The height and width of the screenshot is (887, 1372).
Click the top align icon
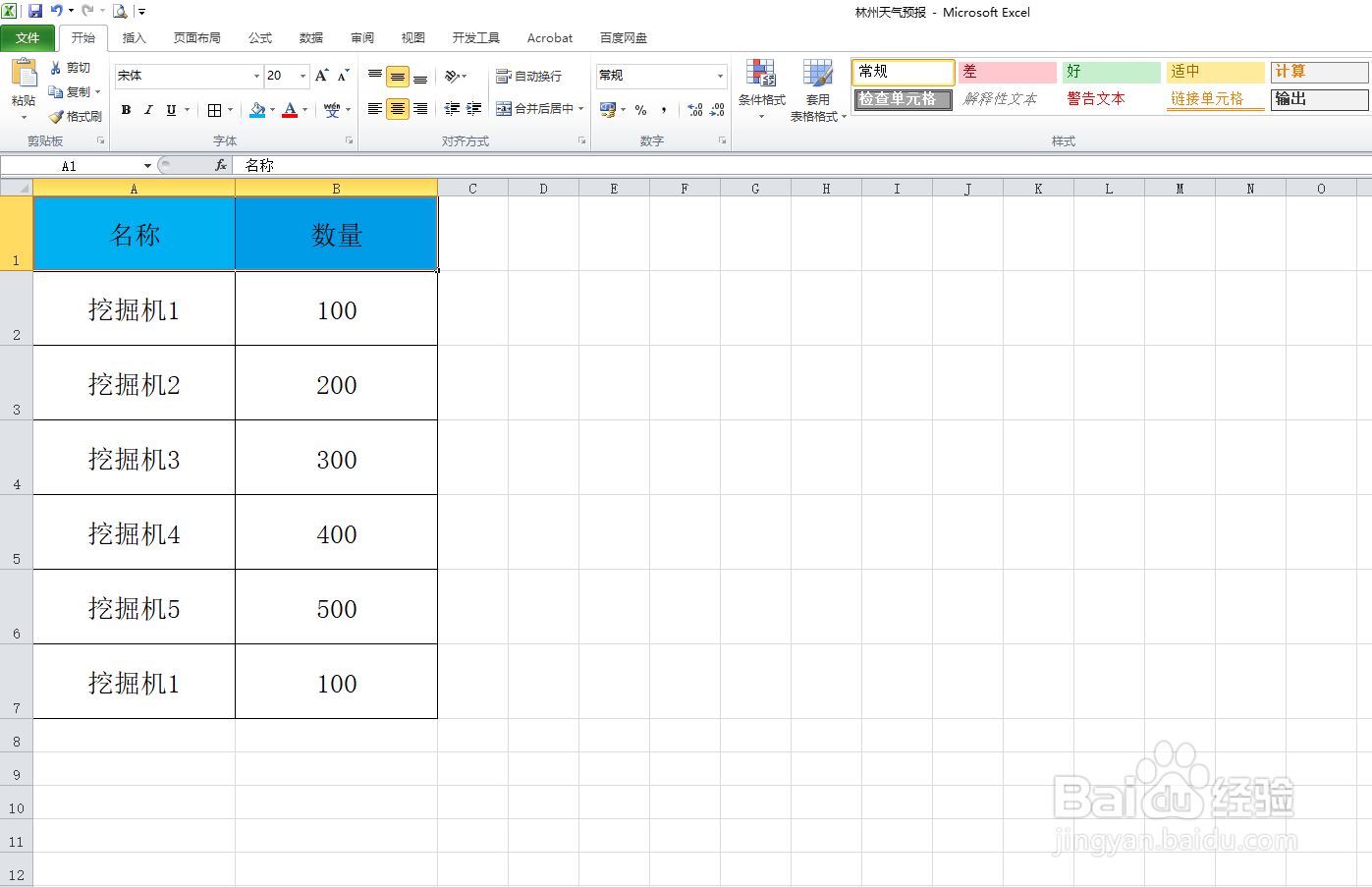[375, 76]
